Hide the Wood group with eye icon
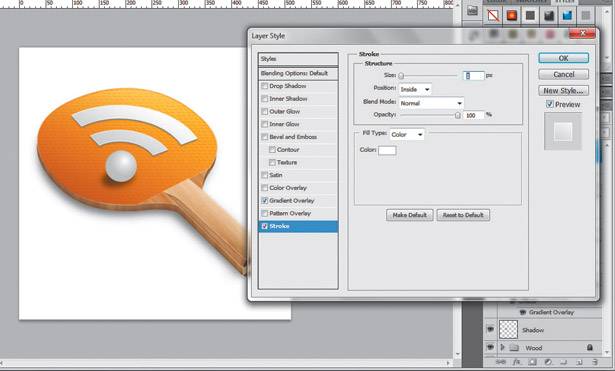The height and width of the screenshot is (371, 615). click(490, 347)
